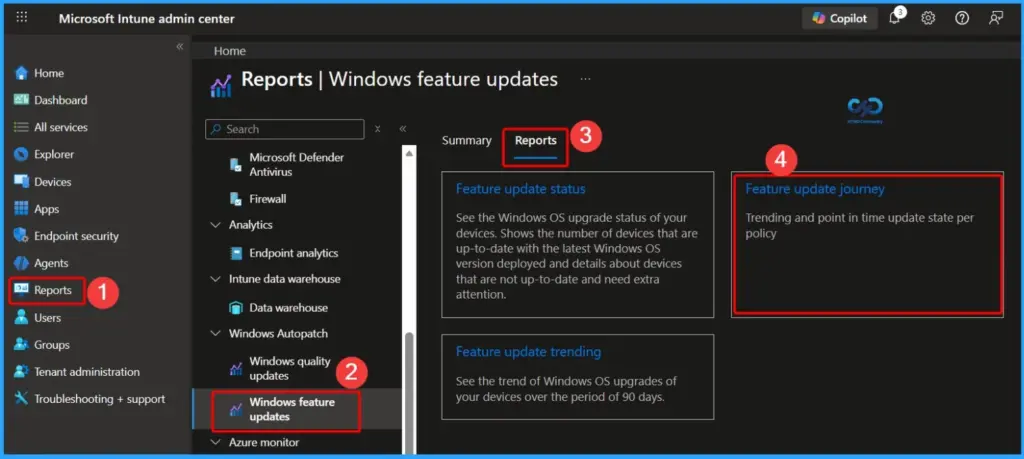Open Copilot in the top bar
1024x459 pixels.
pos(839,18)
